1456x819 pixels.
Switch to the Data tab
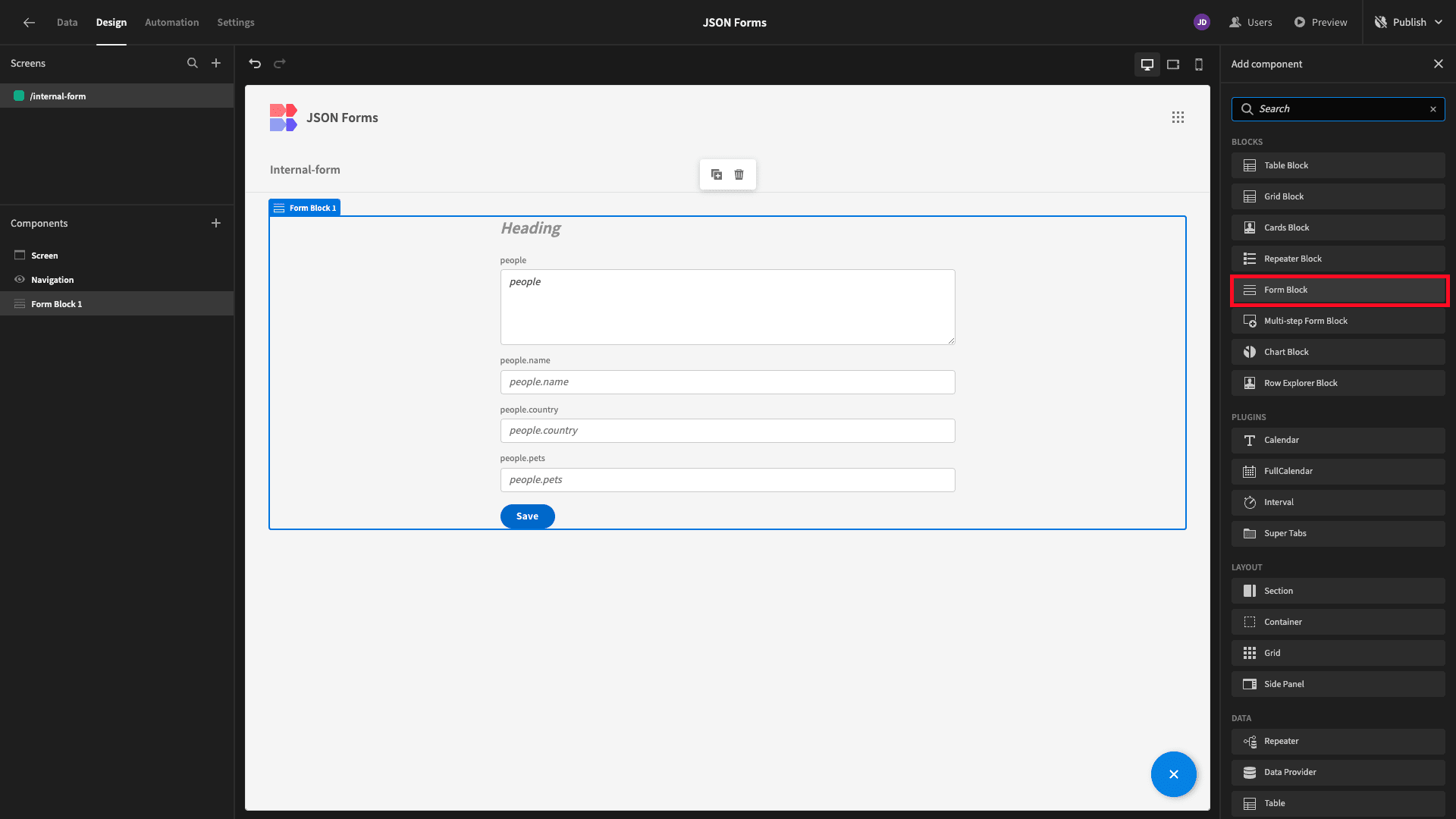tap(67, 22)
